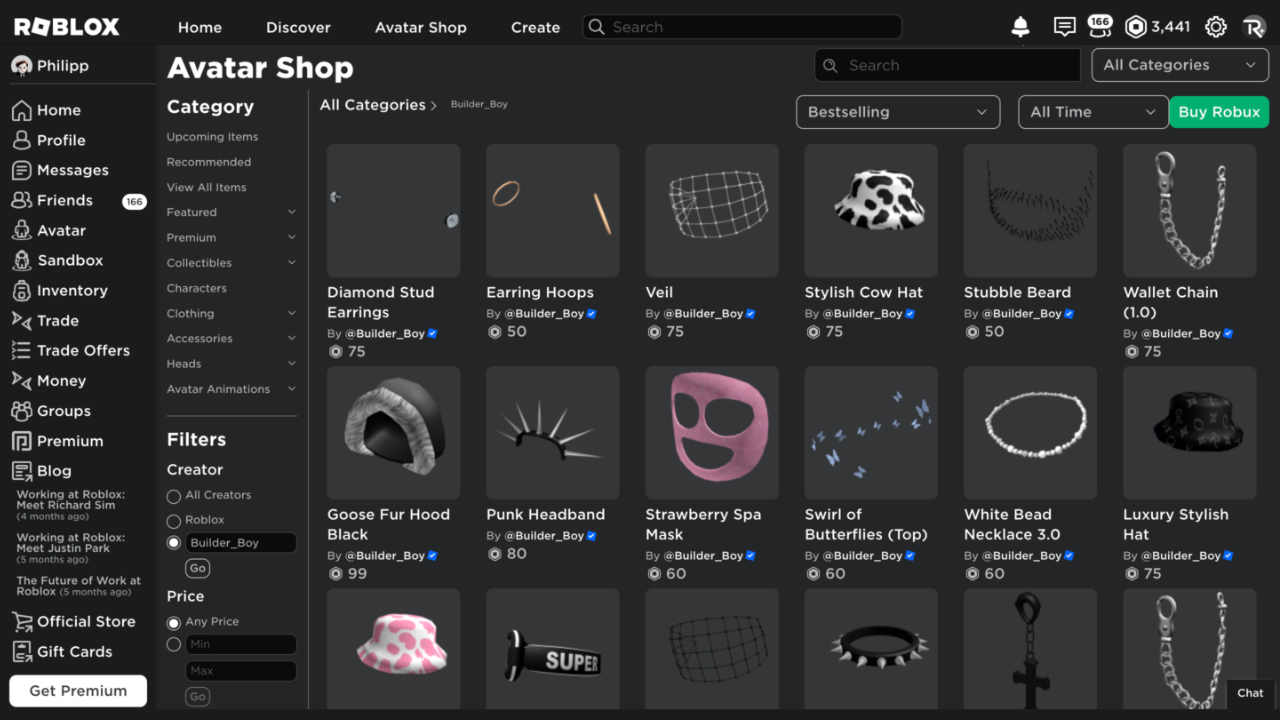Click the Roblox logo
The image size is (1280, 720).
(x=66, y=27)
